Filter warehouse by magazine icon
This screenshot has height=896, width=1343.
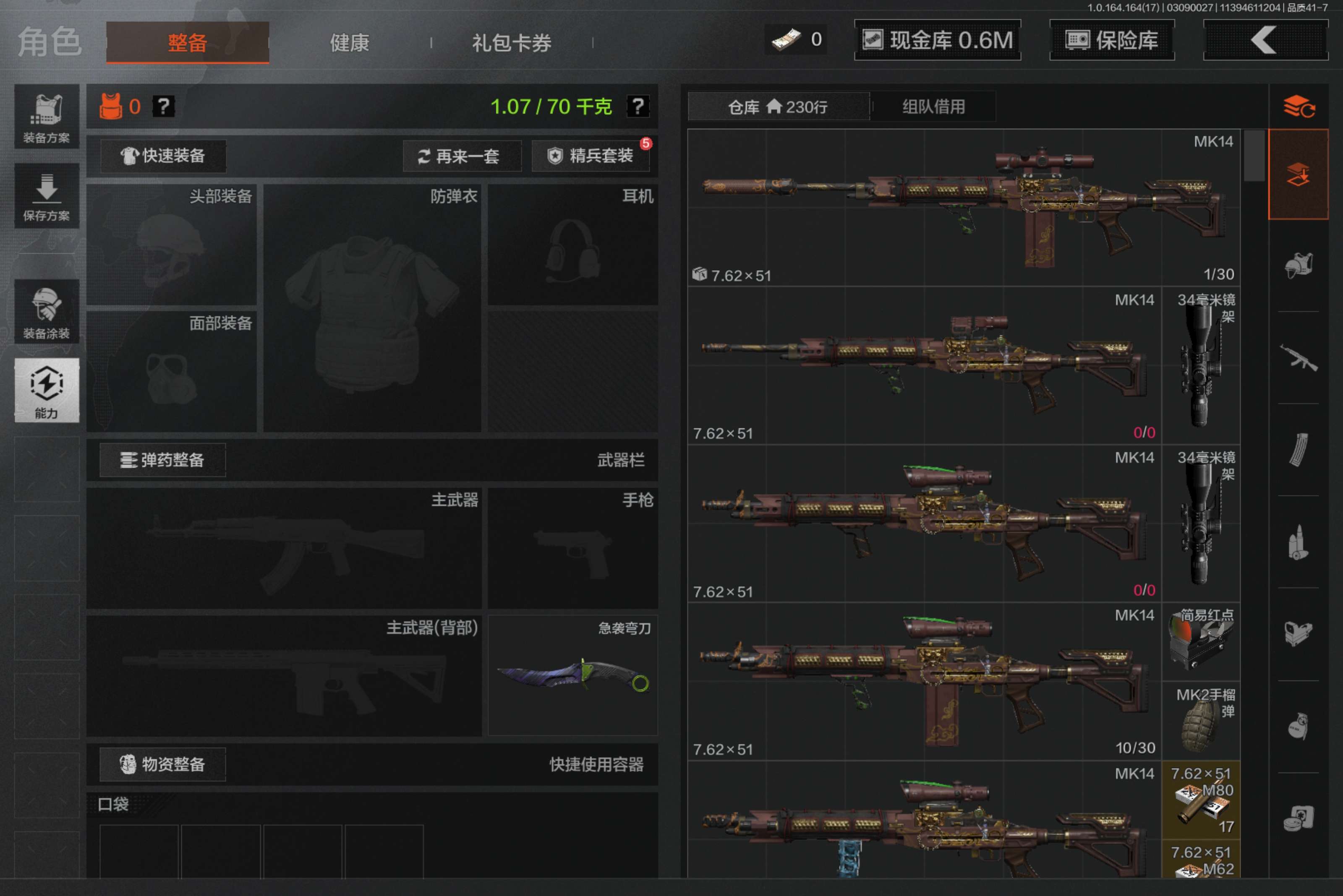tap(1298, 450)
